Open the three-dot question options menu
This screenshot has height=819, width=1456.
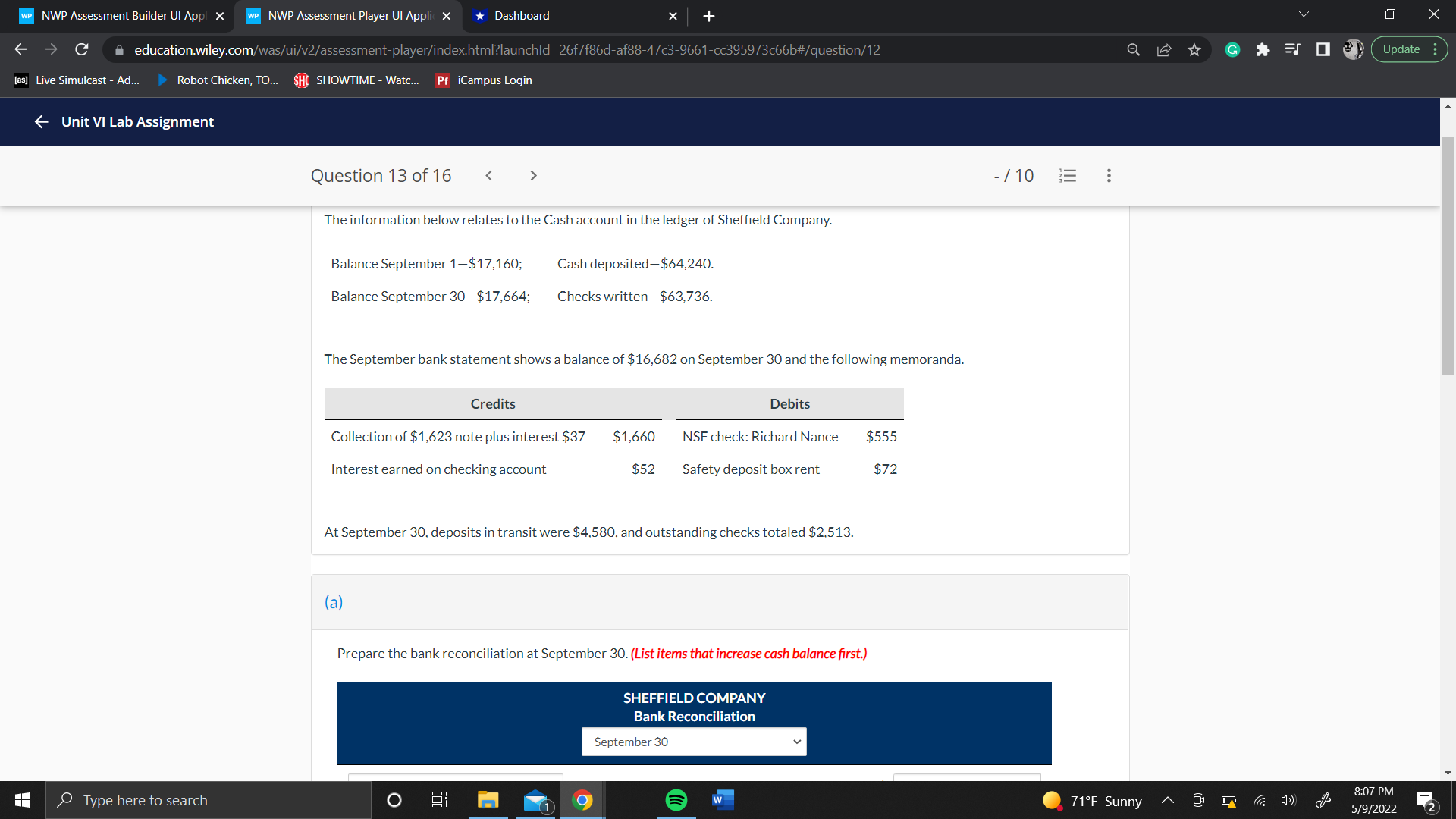point(1108,175)
